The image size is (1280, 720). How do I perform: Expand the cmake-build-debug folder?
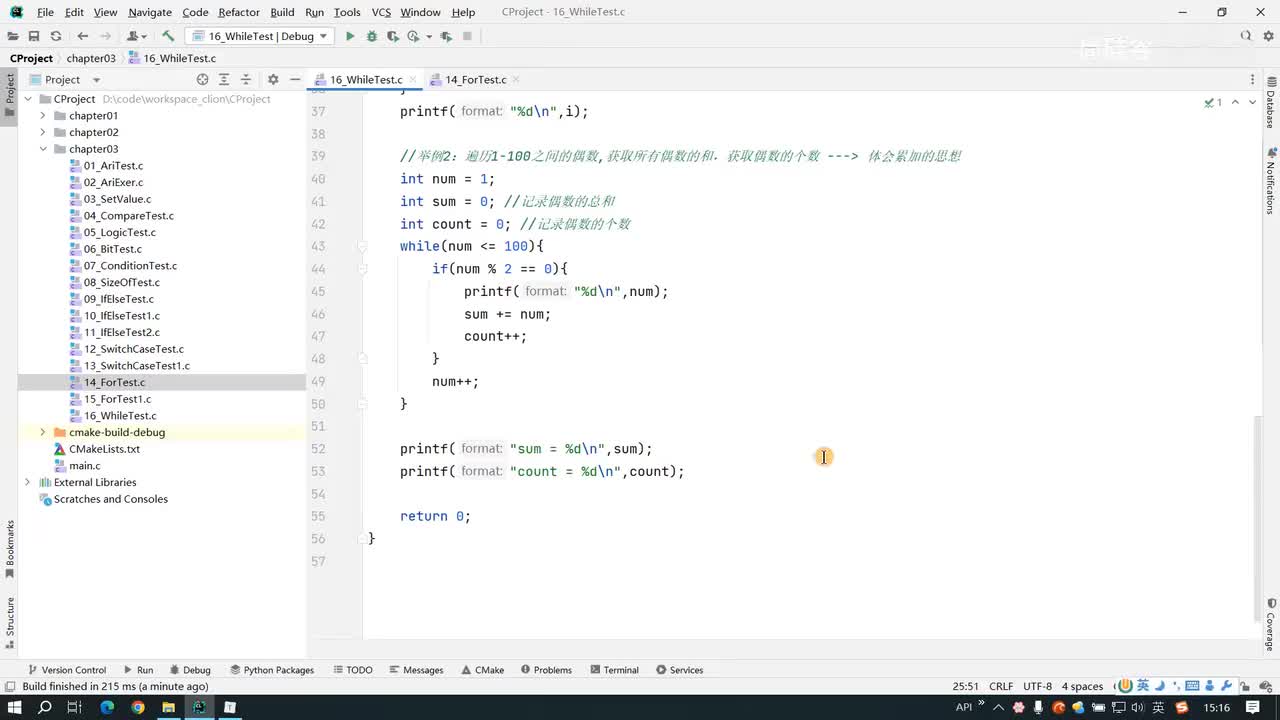[x=43, y=432]
